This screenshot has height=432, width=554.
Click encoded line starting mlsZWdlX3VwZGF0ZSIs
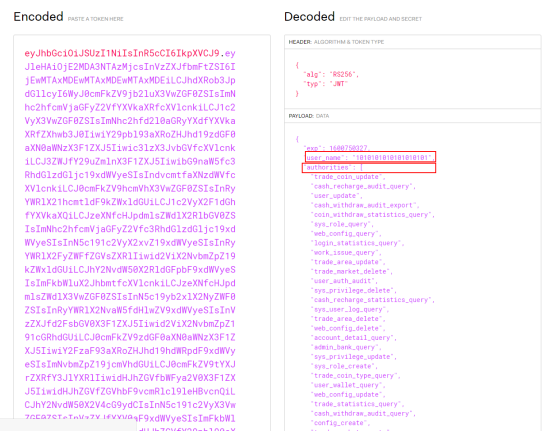(130, 297)
